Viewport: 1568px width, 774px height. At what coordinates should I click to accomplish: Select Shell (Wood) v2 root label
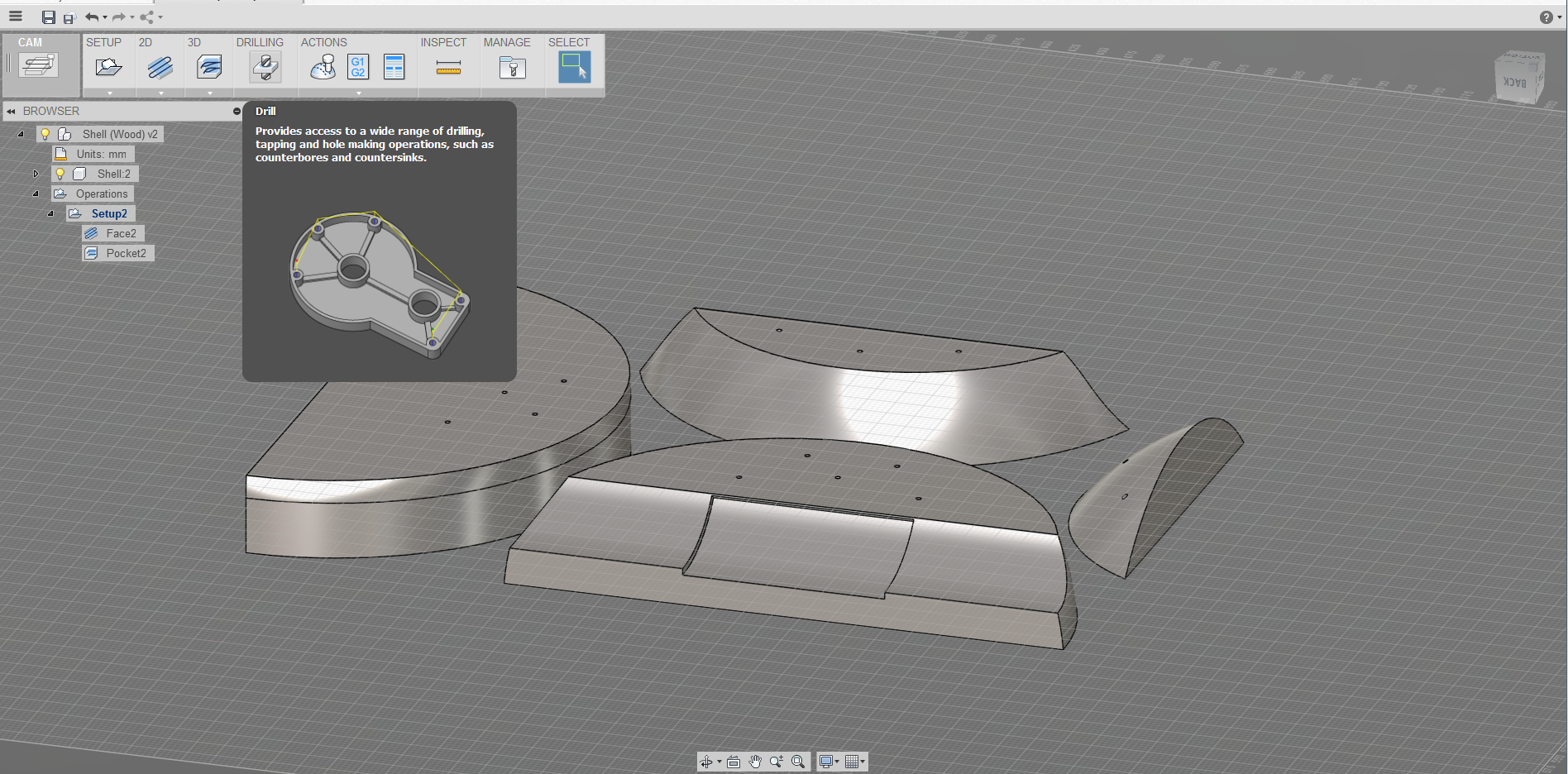120,134
